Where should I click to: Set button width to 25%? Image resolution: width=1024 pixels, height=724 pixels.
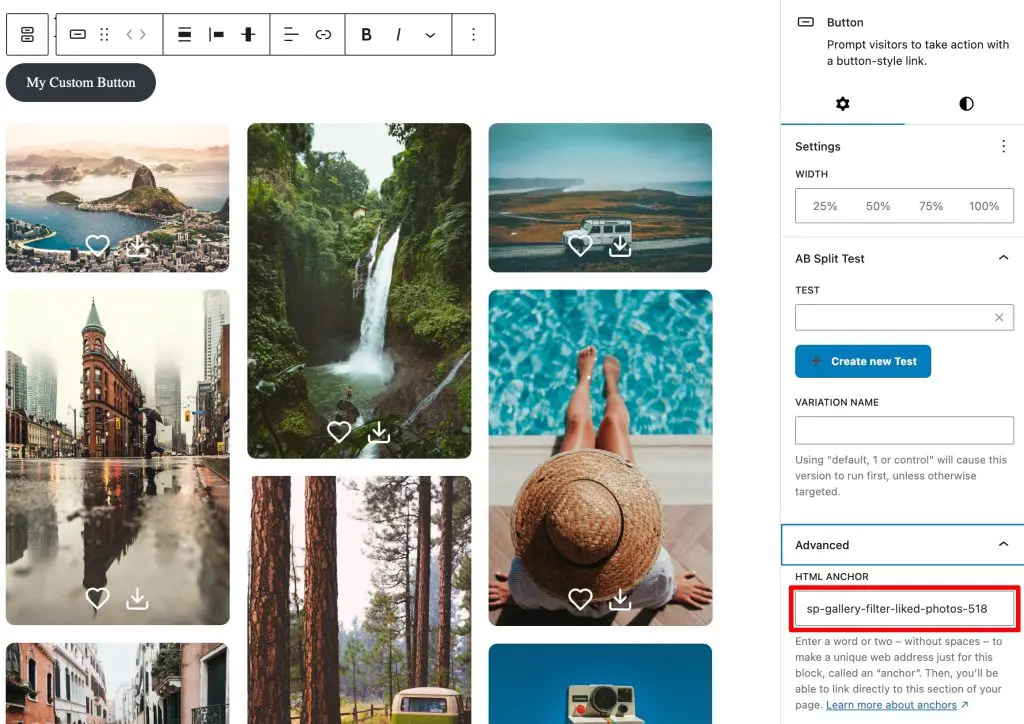[825, 206]
